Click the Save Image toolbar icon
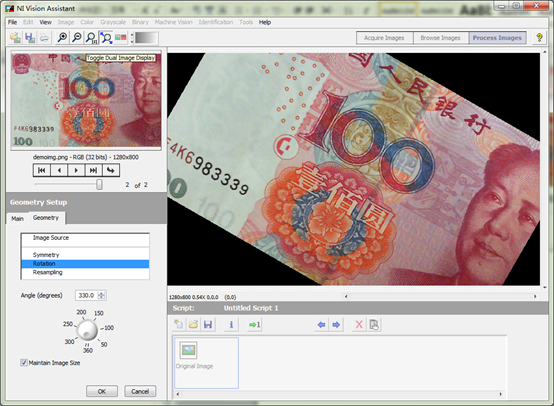 (30, 37)
